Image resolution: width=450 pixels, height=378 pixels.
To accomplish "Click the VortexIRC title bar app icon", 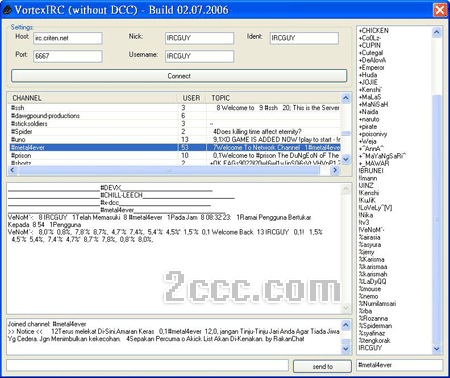I will (7, 10).
